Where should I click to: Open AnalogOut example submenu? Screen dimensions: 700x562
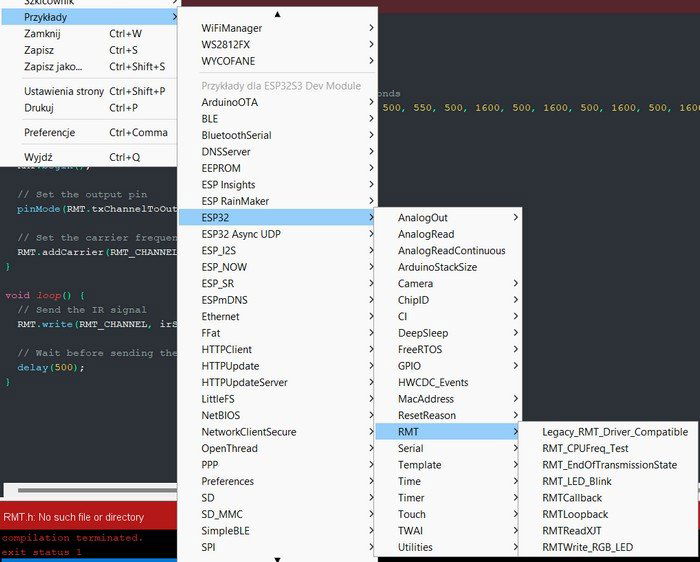point(448,218)
